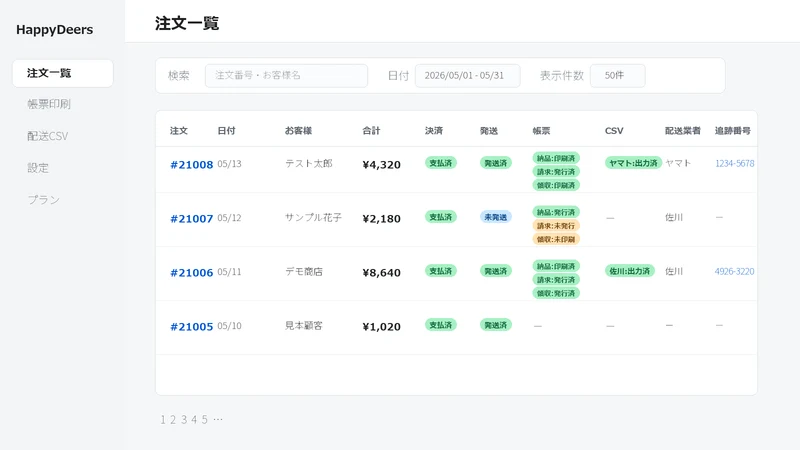
Task: Click customer name サンプル花子
Action: [313, 218]
